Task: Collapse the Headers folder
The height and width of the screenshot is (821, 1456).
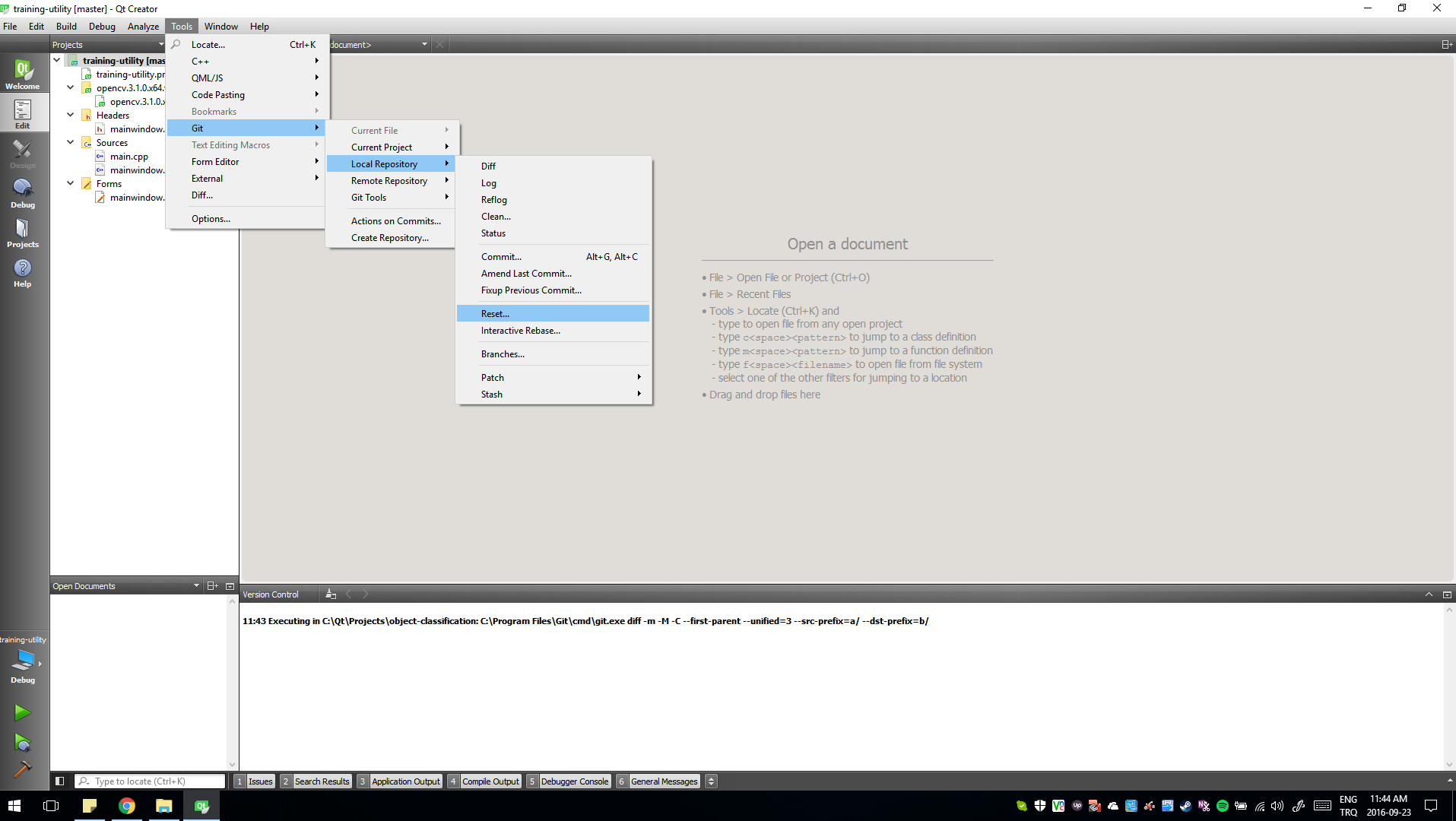Action: point(71,115)
